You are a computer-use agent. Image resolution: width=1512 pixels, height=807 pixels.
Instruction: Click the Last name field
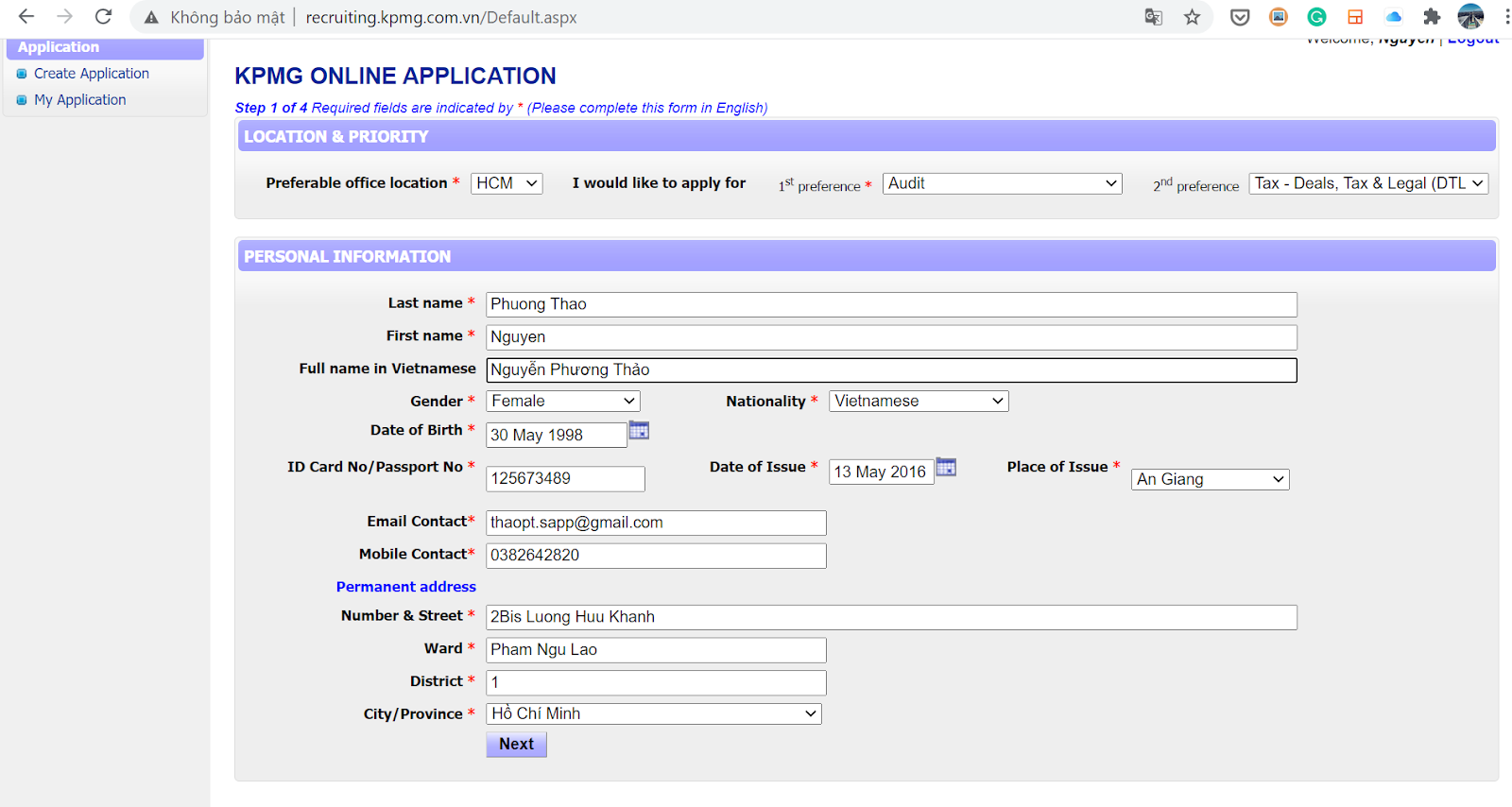891,304
